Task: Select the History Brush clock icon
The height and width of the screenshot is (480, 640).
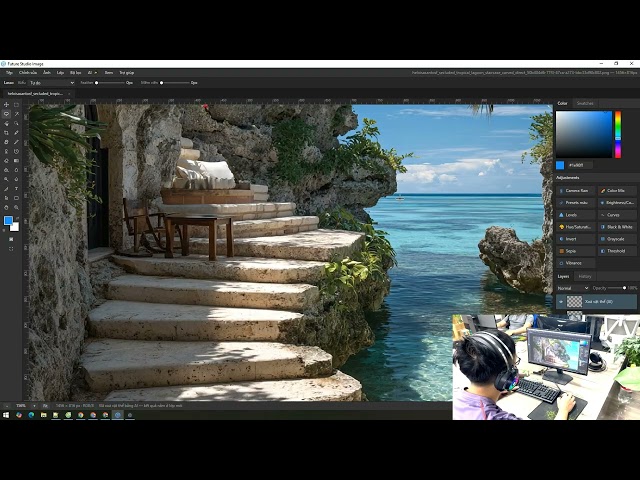Action: [16, 151]
